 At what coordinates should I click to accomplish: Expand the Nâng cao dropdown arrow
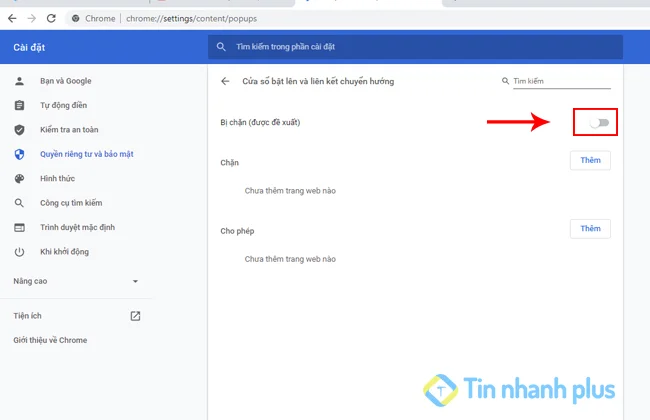coord(135,282)
